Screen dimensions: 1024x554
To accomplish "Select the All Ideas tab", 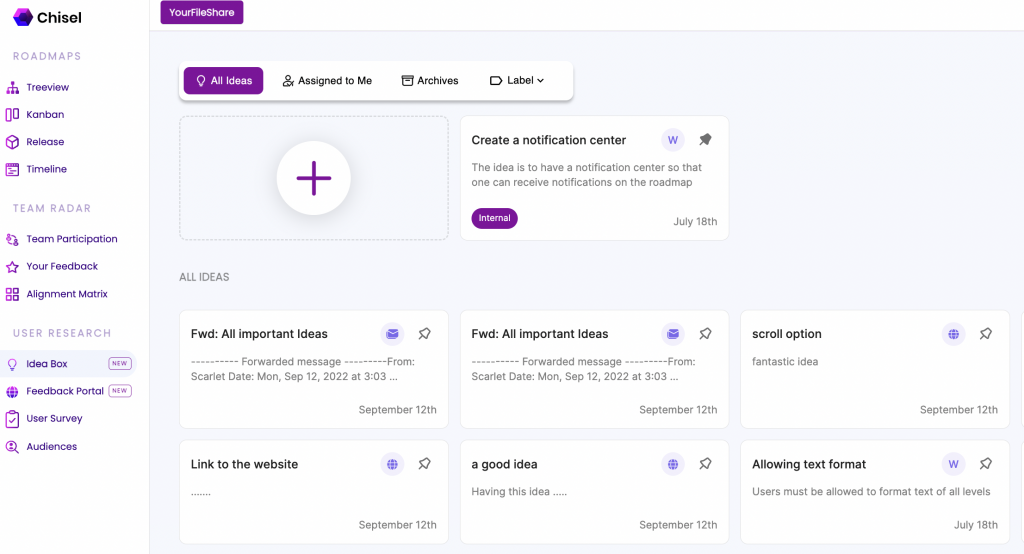I will pos(223,80).
